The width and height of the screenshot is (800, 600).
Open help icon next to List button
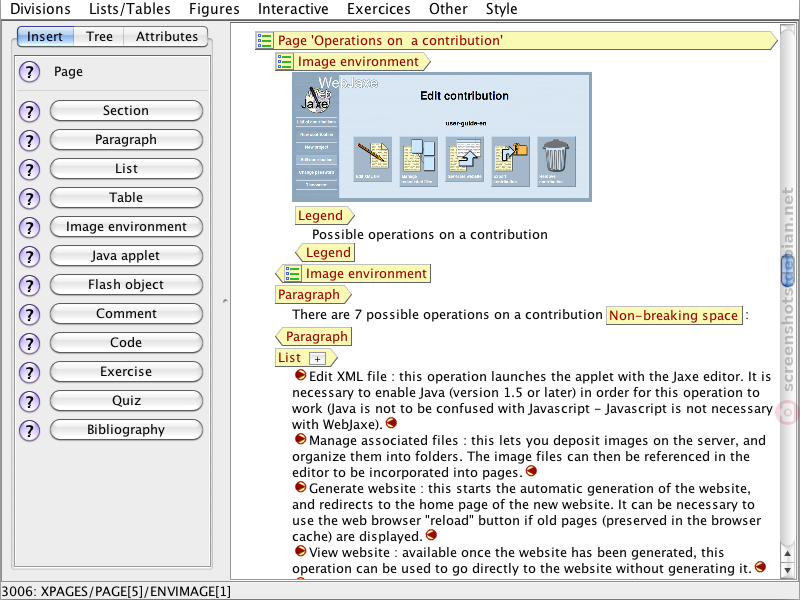30,169
